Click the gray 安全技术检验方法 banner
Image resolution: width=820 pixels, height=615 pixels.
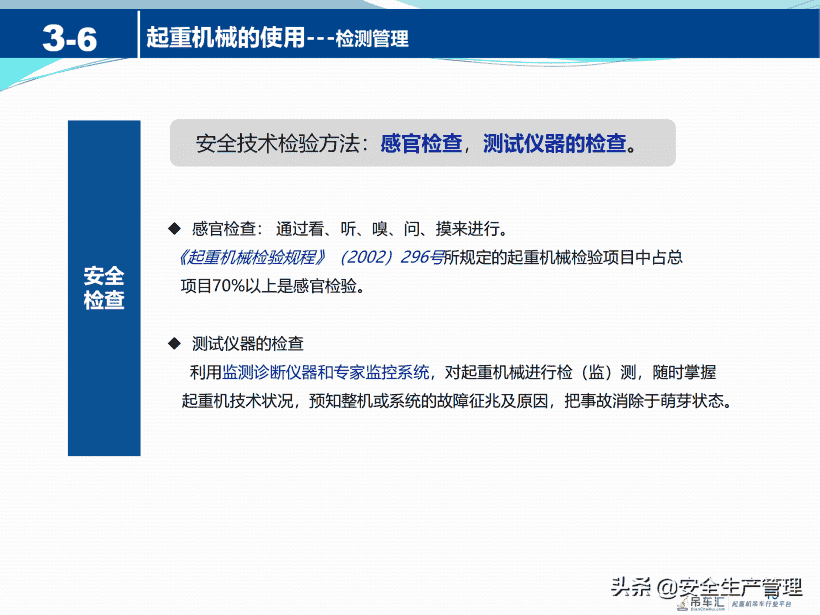click(x=423, y=143)
